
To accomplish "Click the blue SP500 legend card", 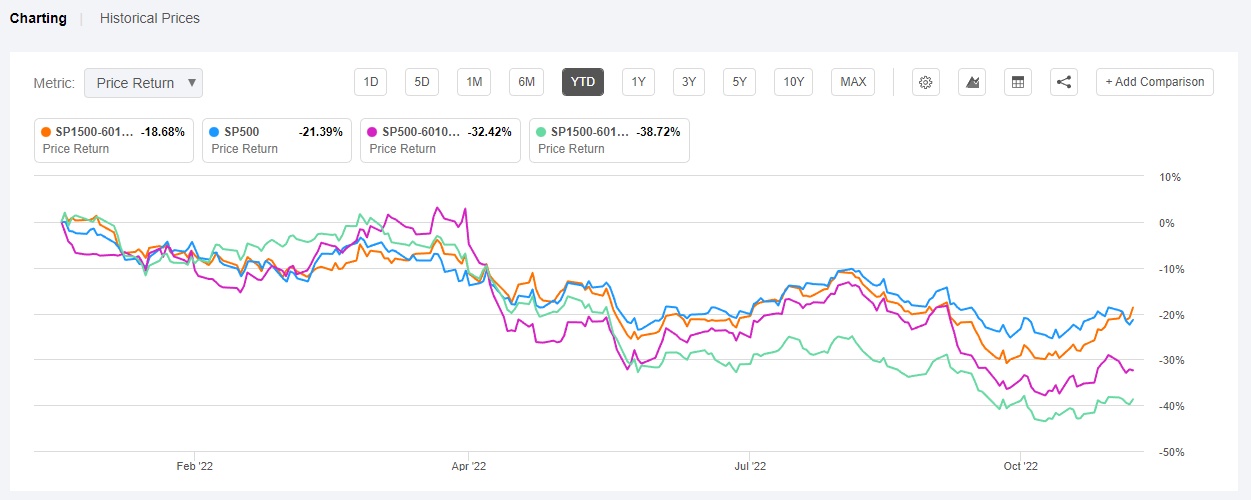I will (276, 140).
